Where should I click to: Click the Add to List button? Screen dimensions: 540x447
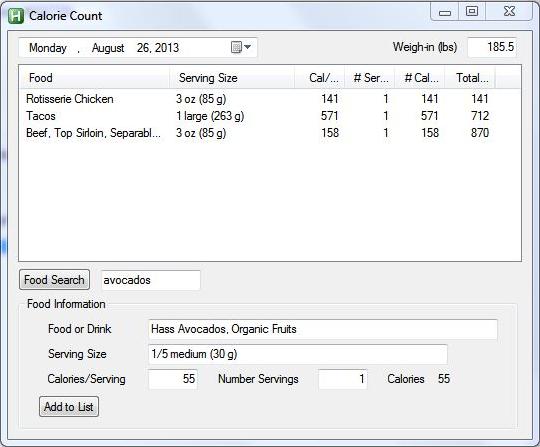coord(69,407)
